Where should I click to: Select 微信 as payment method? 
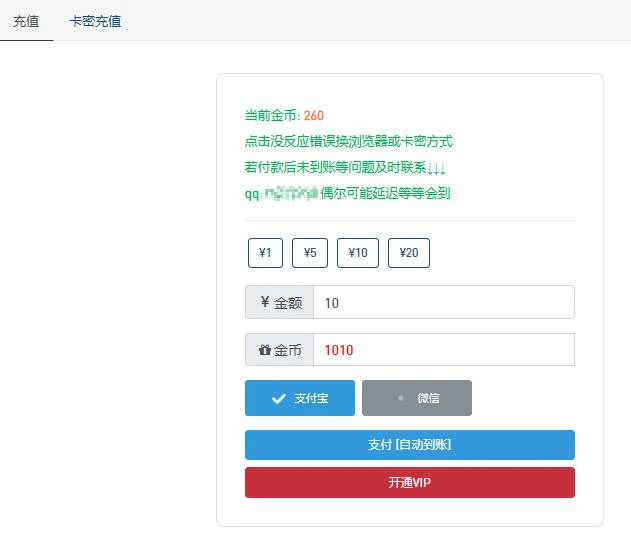[x=417, y=398]
